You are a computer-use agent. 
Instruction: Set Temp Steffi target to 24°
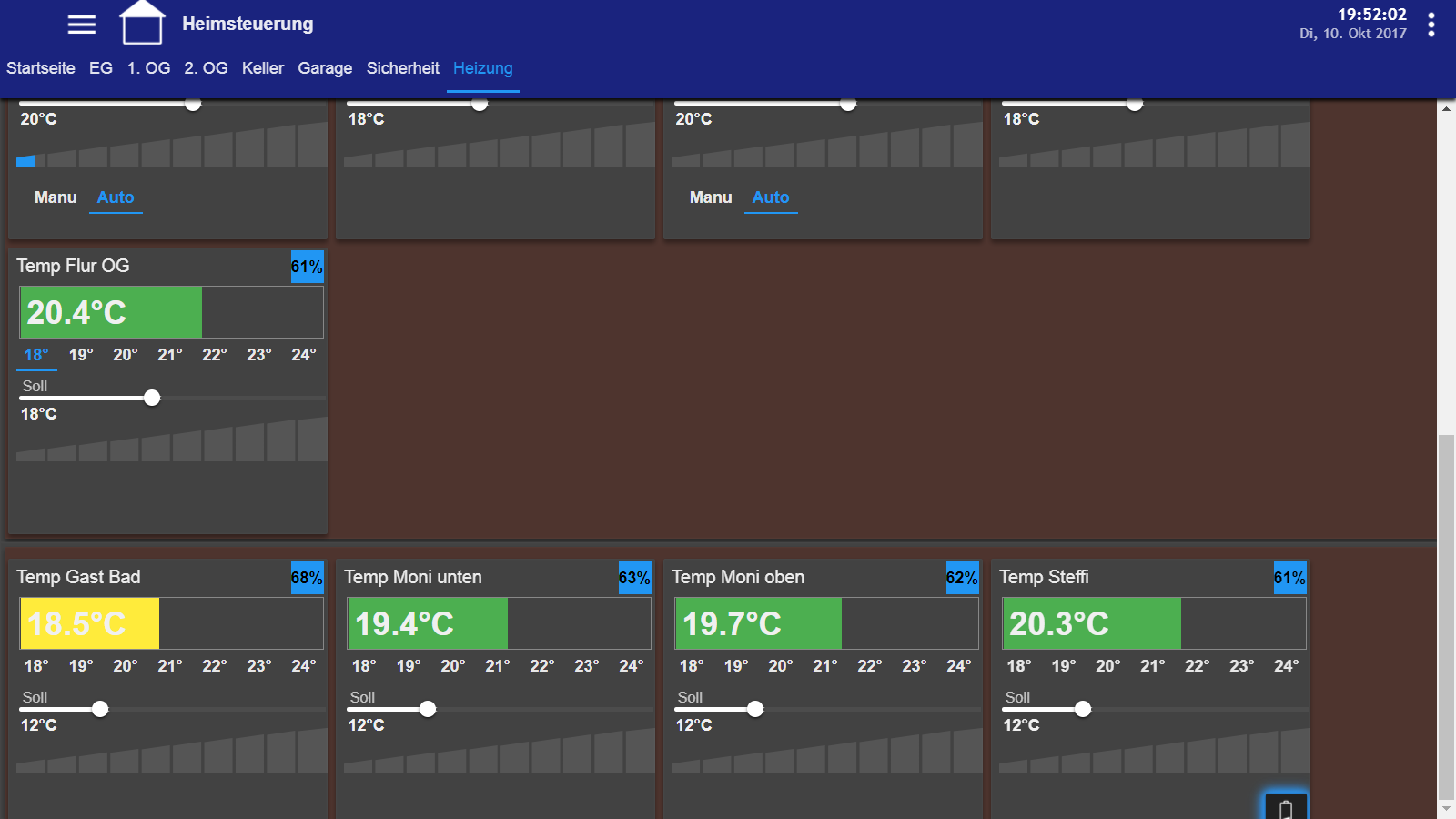(x=1287, y=666)
